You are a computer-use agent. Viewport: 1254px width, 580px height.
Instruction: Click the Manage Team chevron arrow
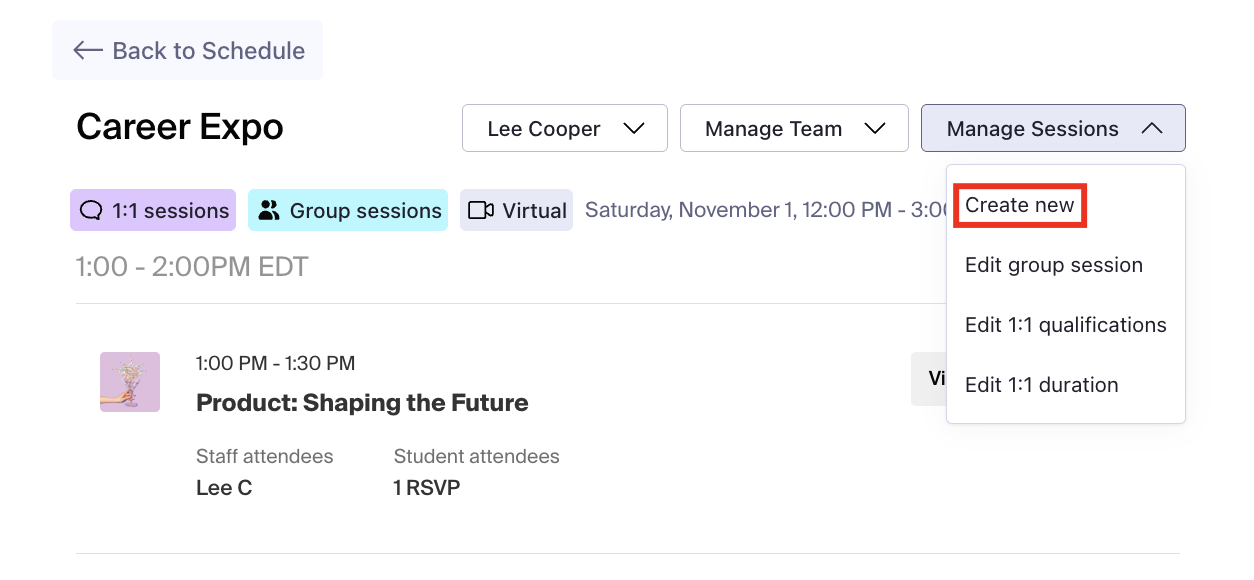875,129
